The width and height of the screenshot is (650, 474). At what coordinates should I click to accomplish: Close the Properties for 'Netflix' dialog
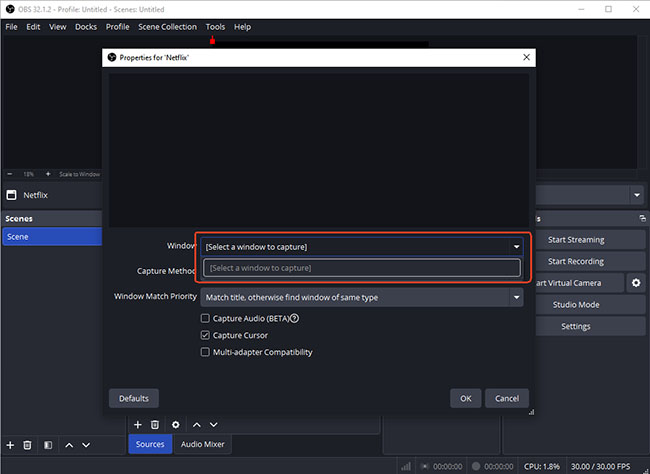pos(526,57)
